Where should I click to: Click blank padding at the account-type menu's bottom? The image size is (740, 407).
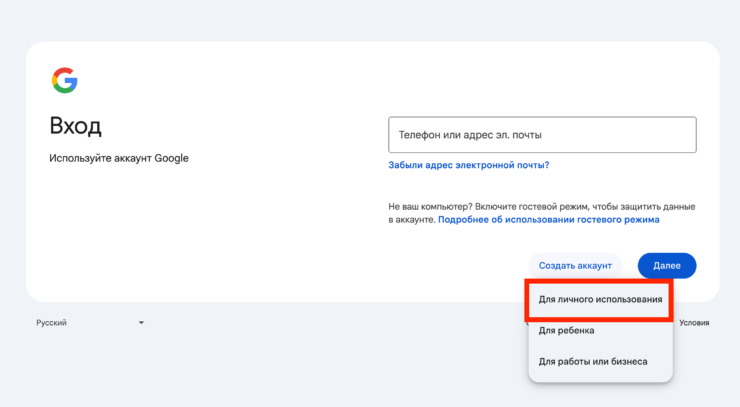click(x=600, y=377)
